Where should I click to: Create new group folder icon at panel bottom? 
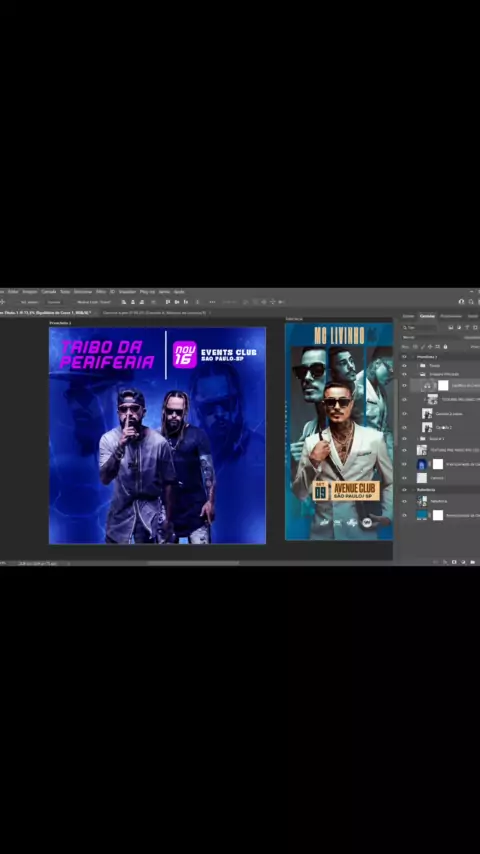tap(472, 562)
